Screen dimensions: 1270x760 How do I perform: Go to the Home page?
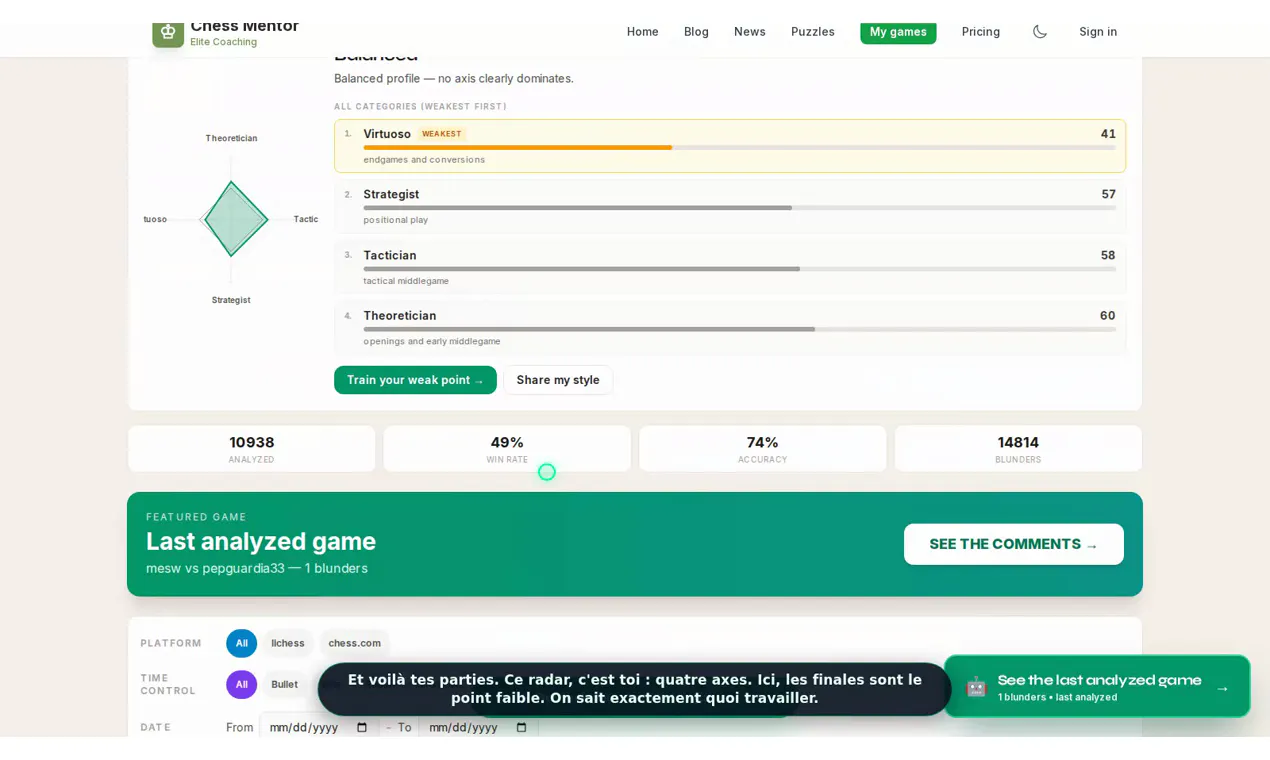tap(643, 32)
